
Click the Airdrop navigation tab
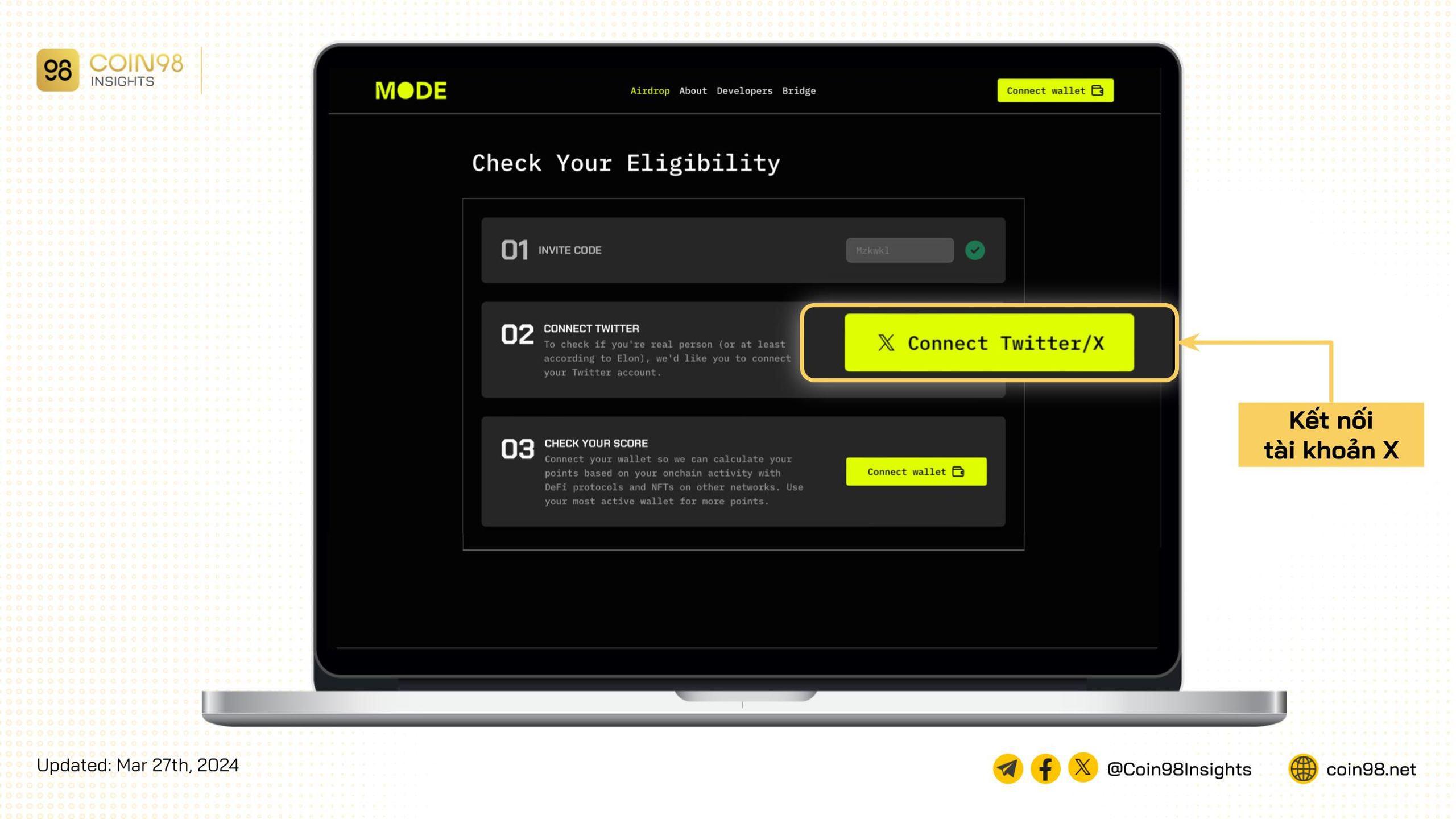click(648, 91)
